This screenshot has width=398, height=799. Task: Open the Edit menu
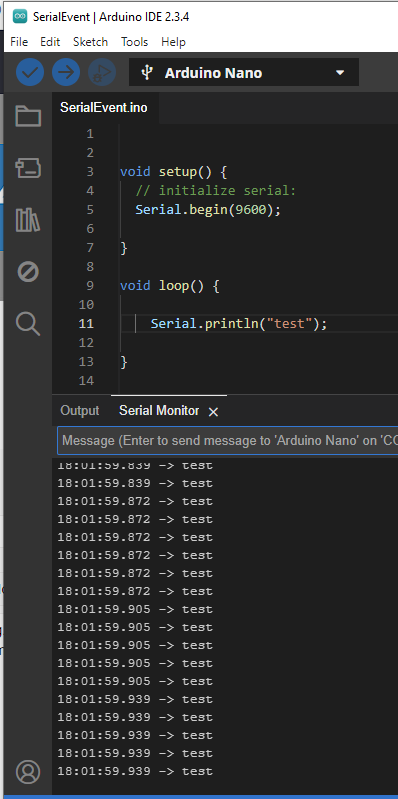tap(50, 42)
